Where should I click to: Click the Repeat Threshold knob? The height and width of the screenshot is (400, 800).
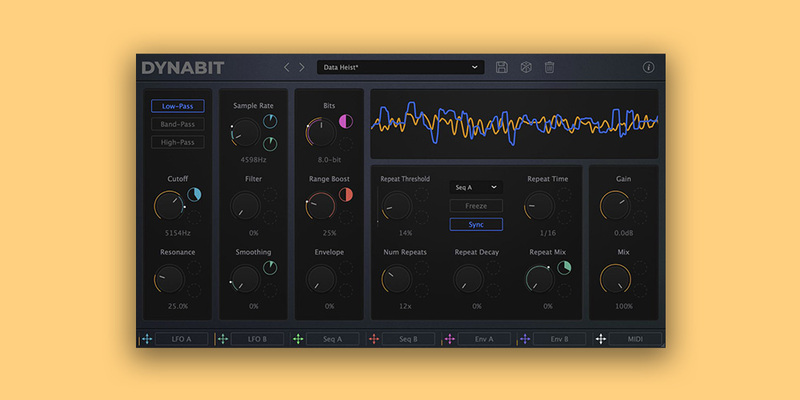click(396, 206)
